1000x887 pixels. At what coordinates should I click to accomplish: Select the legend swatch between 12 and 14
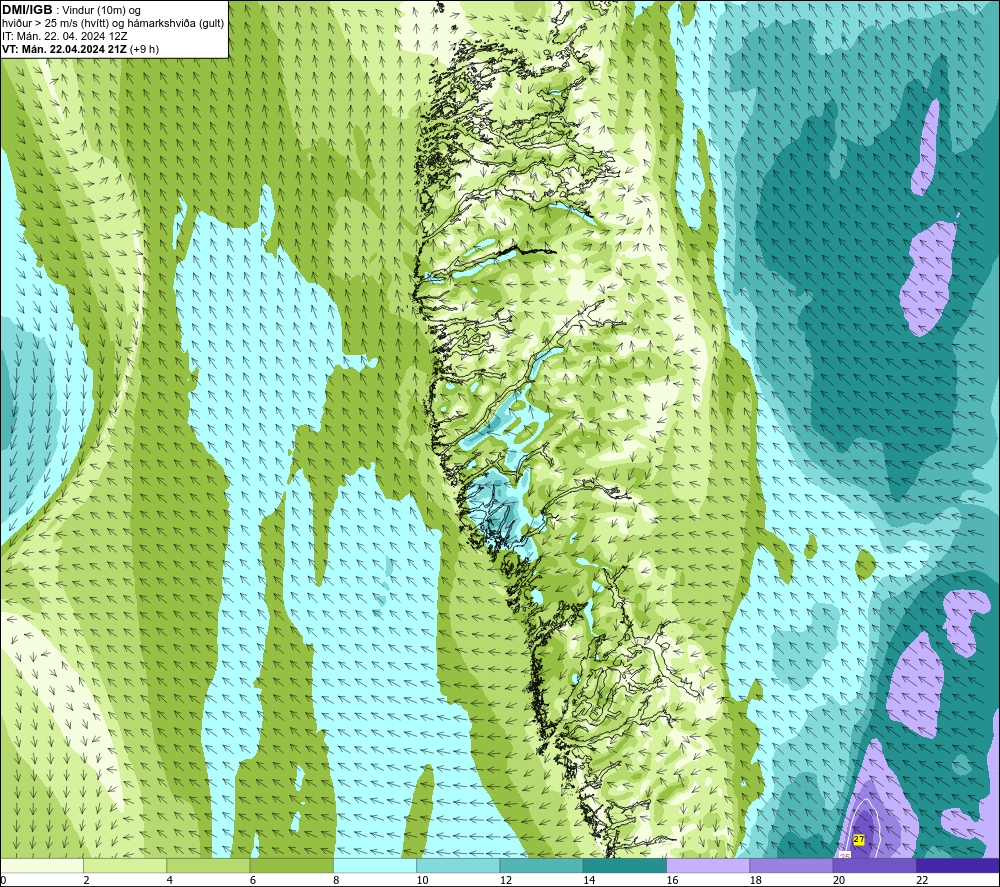coord(541,866)
